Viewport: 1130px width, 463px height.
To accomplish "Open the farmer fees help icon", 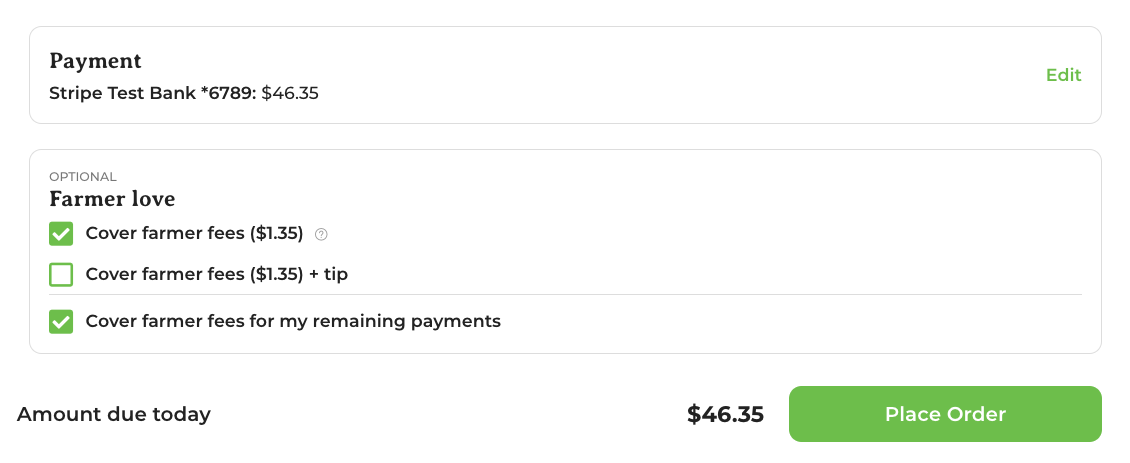I will click(321, 234).
